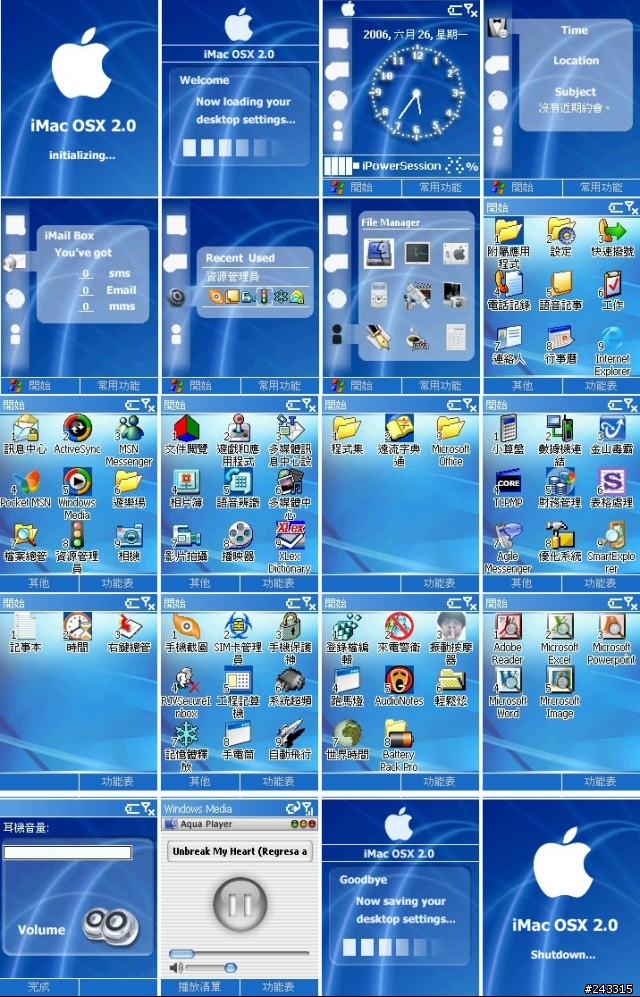Adjust Aqua Player volume slider
The width and height of the screenshot is (640, 997).
tap(210, 968)
